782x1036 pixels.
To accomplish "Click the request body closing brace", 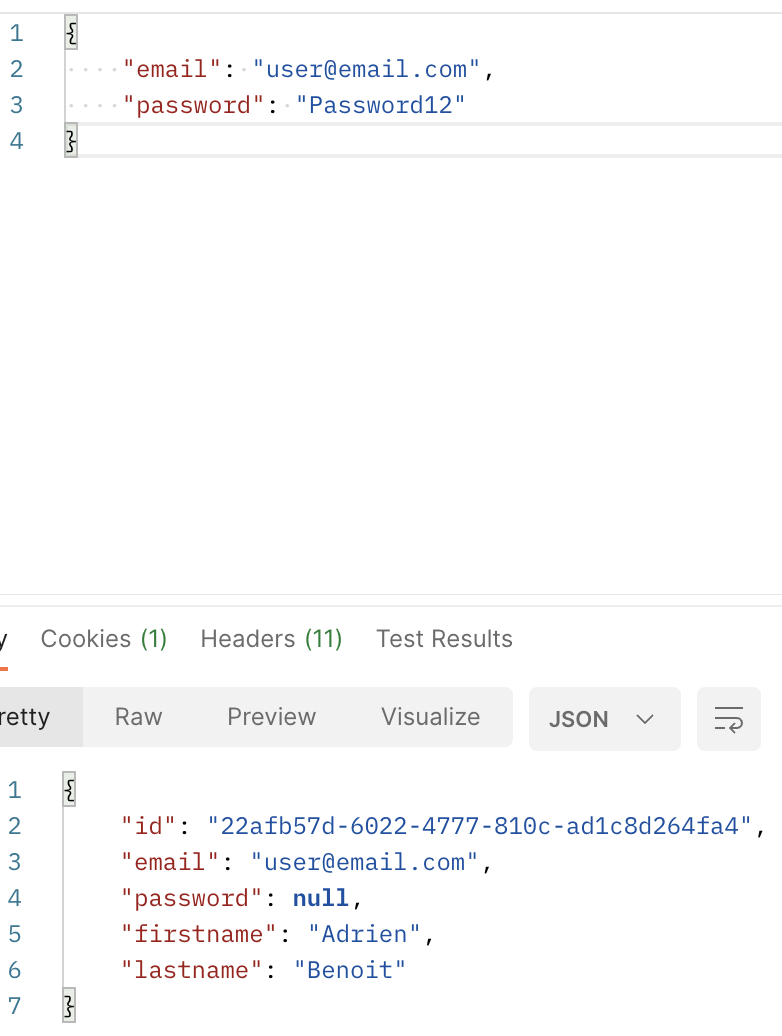I will click(x=71, y=140).
